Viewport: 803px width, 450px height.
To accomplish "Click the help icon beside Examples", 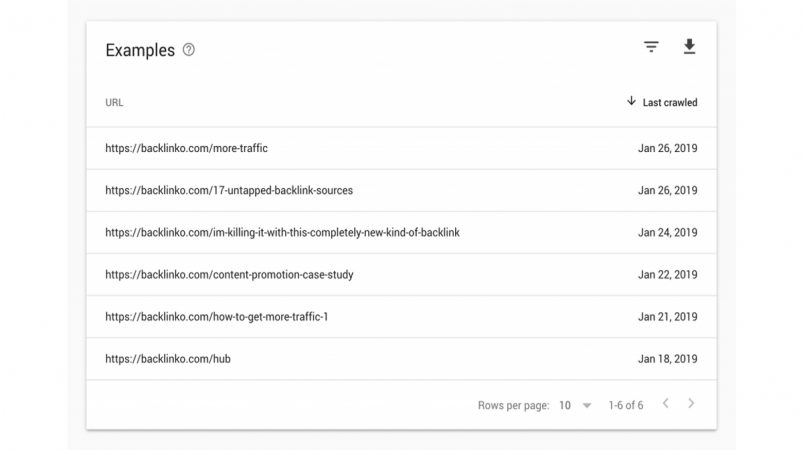I will pos(188,50).
